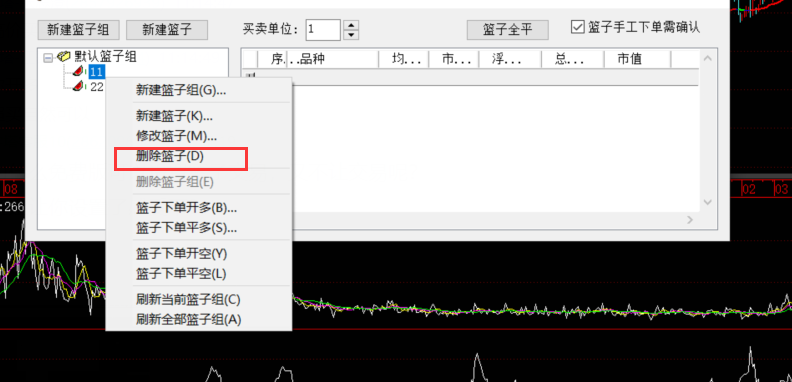Choose 刷新当前篮子组(C) menu entry
792x382 pixels.
(199, 300)
